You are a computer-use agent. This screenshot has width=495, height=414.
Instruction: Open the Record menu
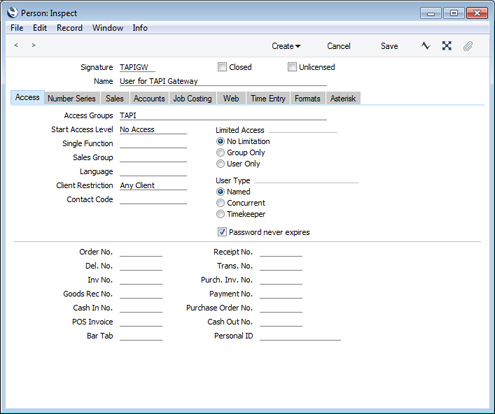pyautogui.click(x=69, y=28)
